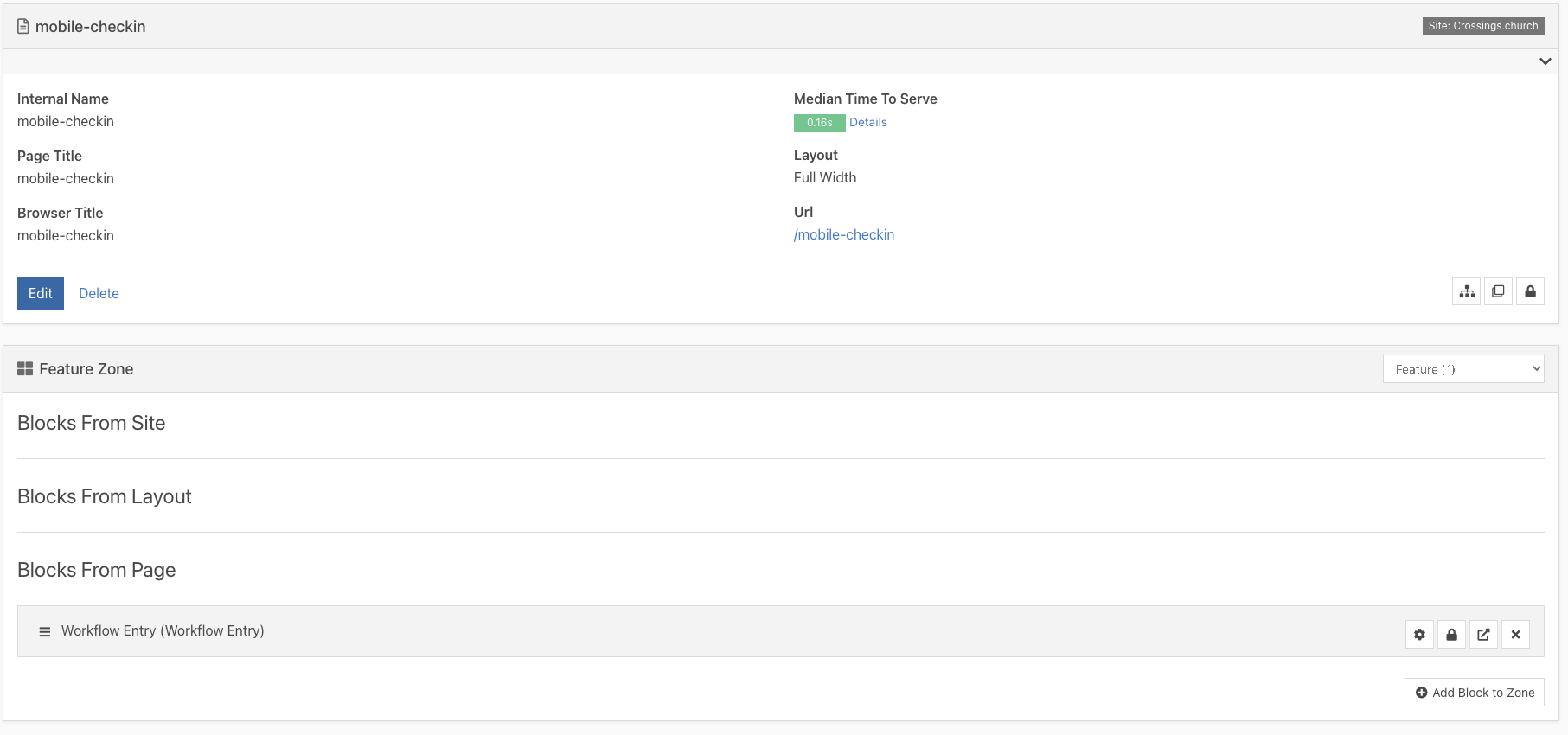The height and width of the screenshot is (735, 1568).
Task: Open child pages sitemap icon
Action: click(1467, 291)
